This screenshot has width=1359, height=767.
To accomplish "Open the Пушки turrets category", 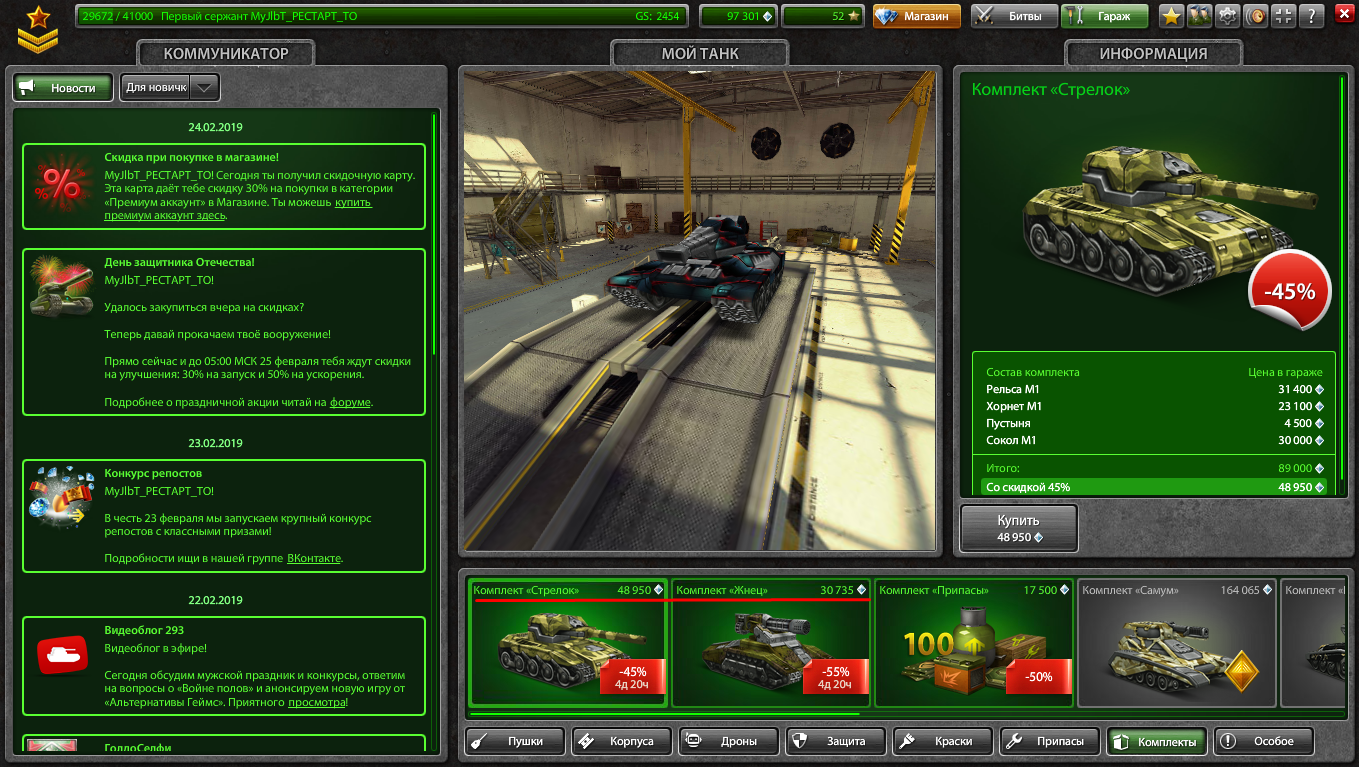I will click(515, 741).
